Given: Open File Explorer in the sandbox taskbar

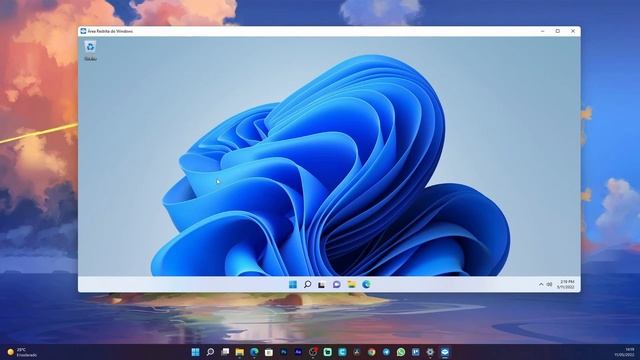Looking at the screenshot, I should point(351,284).
